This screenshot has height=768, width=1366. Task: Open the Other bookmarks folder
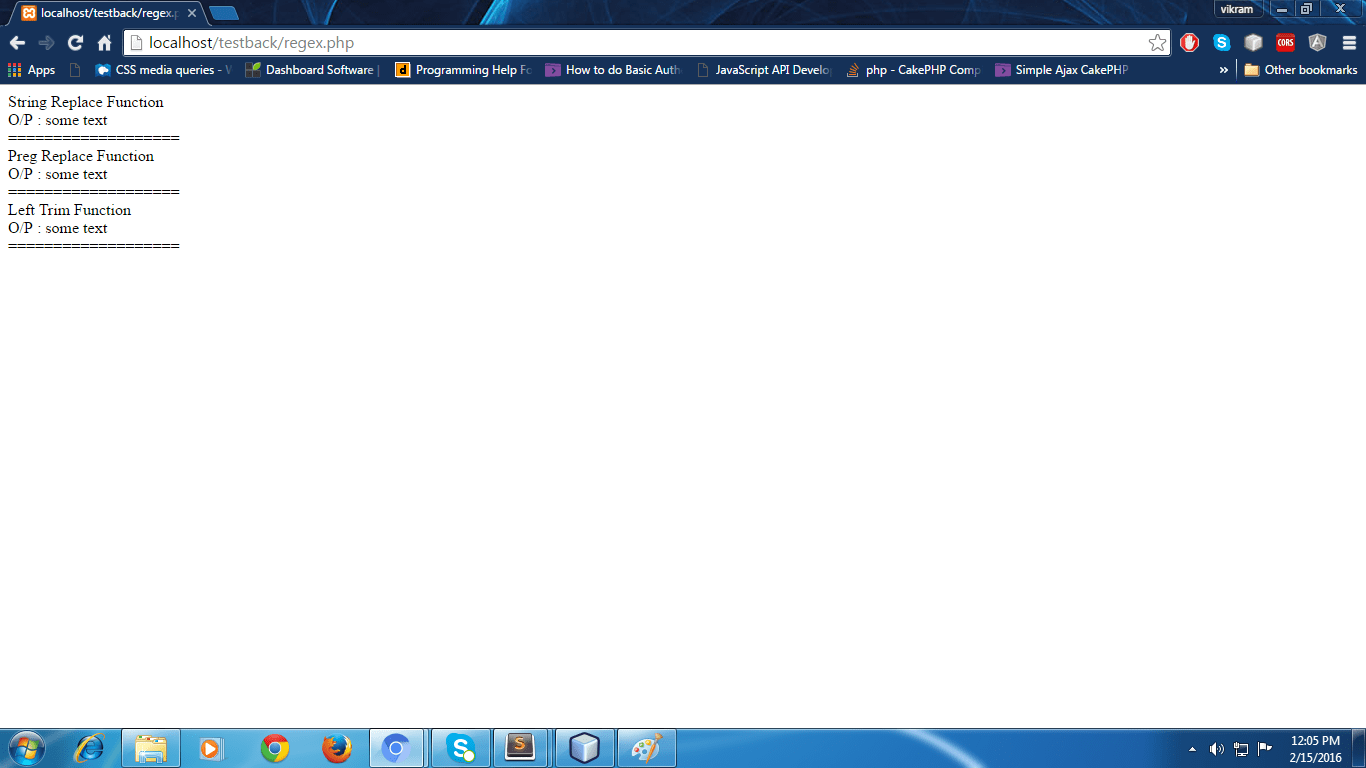tap(1300, 70)
